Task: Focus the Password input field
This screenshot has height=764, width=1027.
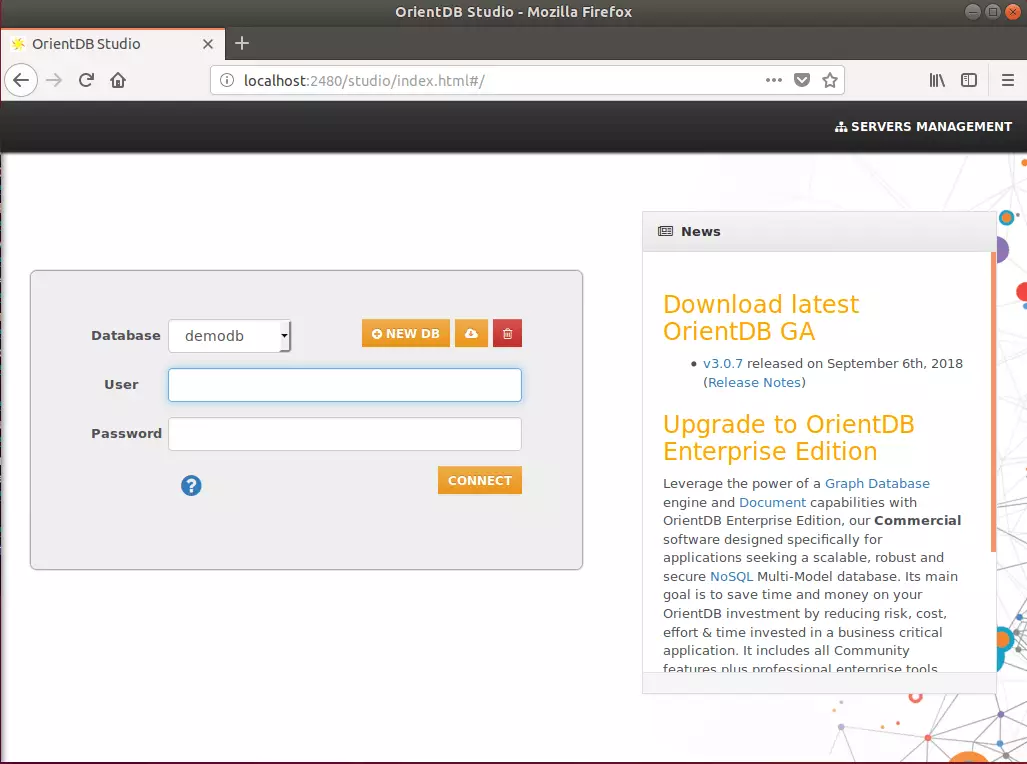Action: pos(345,434)
